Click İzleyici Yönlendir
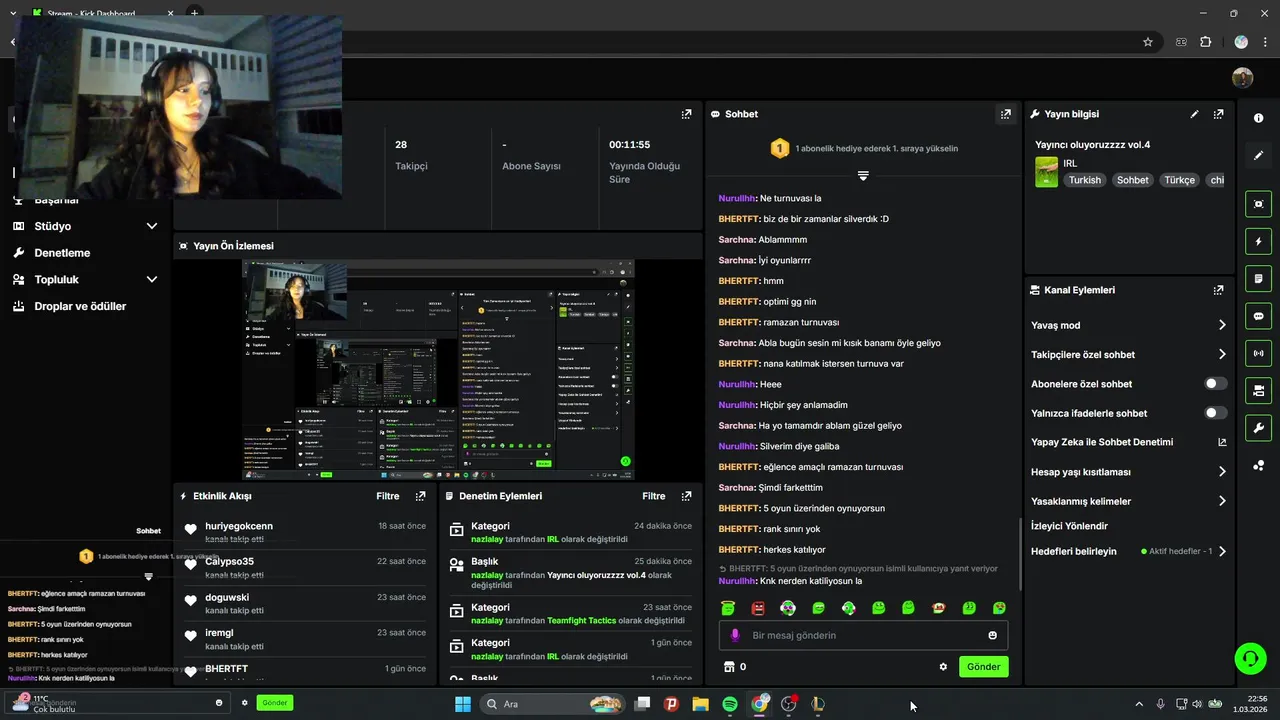Image resolution: width=1280 pixels, height=720 pixels. (x=1069, y=526)
